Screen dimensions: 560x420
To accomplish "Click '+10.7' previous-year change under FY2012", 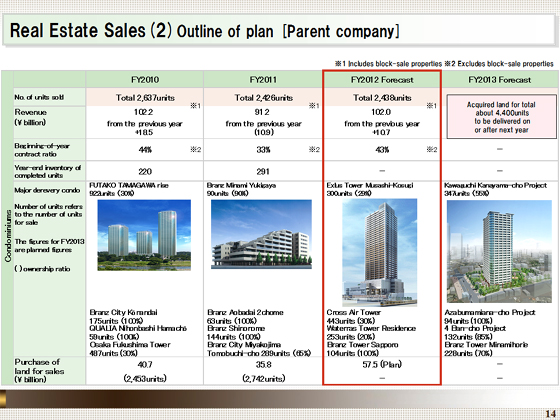I will pos(381,132).
